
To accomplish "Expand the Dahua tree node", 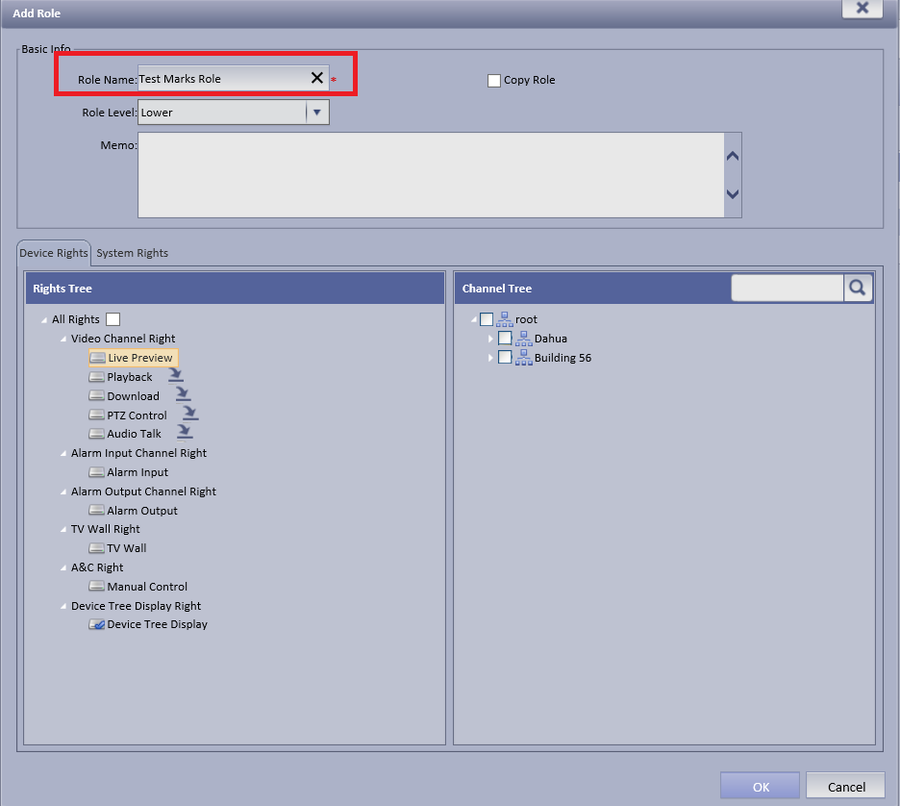I will pos(490,339).
